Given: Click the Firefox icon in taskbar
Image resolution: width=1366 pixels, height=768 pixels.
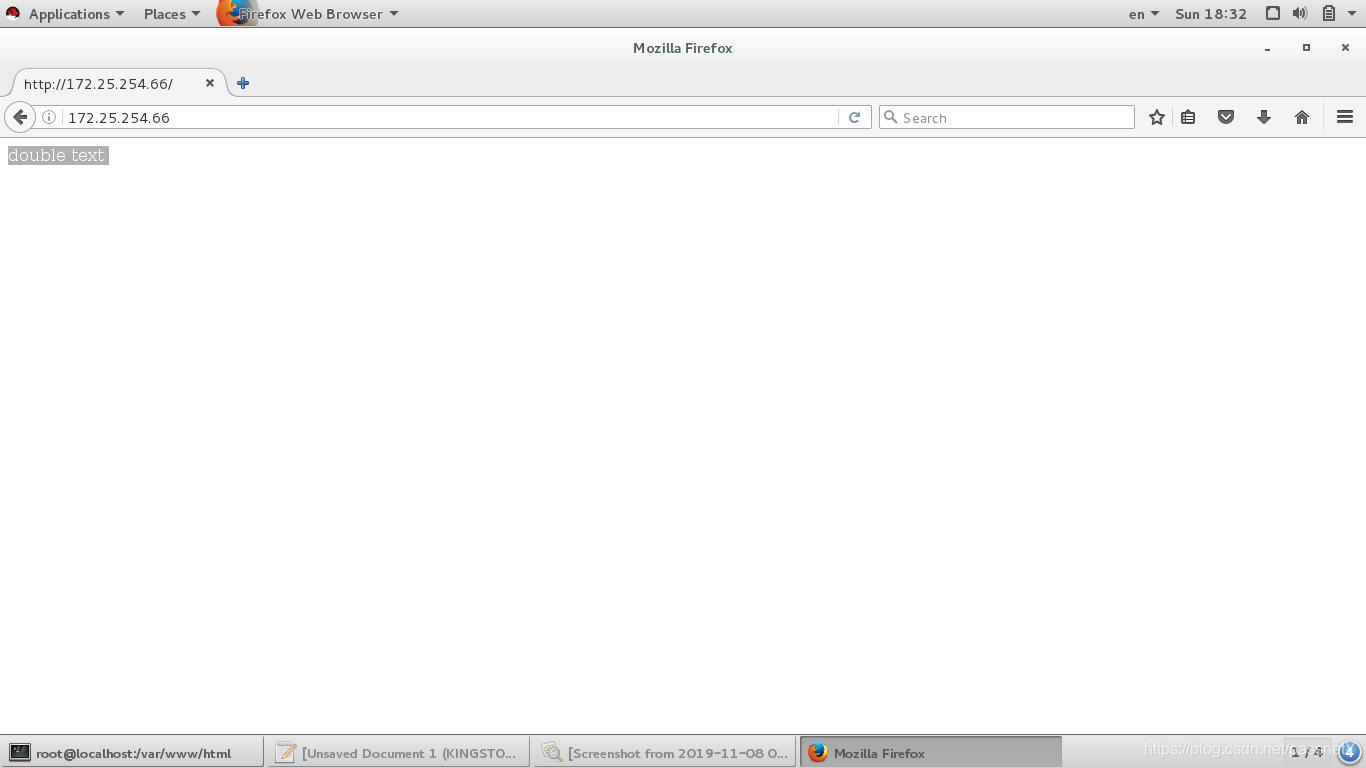Looking at the screenshot, I should point(818,753).
